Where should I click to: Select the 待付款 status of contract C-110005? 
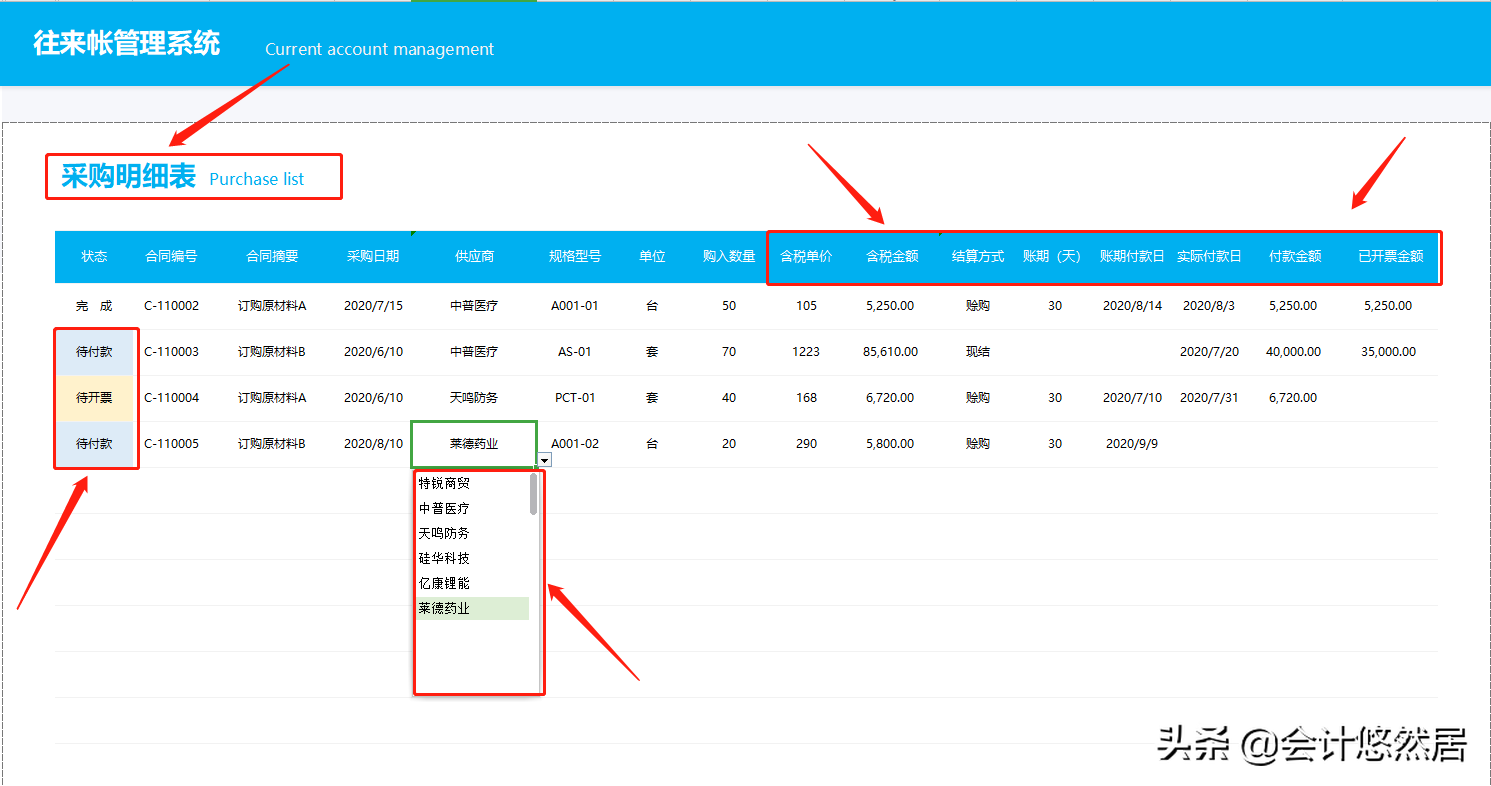(94, 444)
